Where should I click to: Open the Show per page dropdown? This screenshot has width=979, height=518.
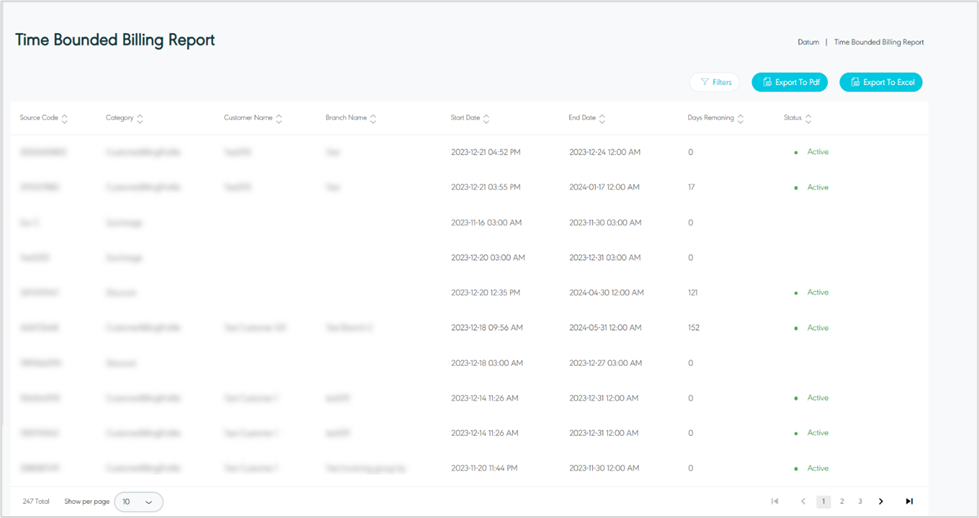pos(139,501)
